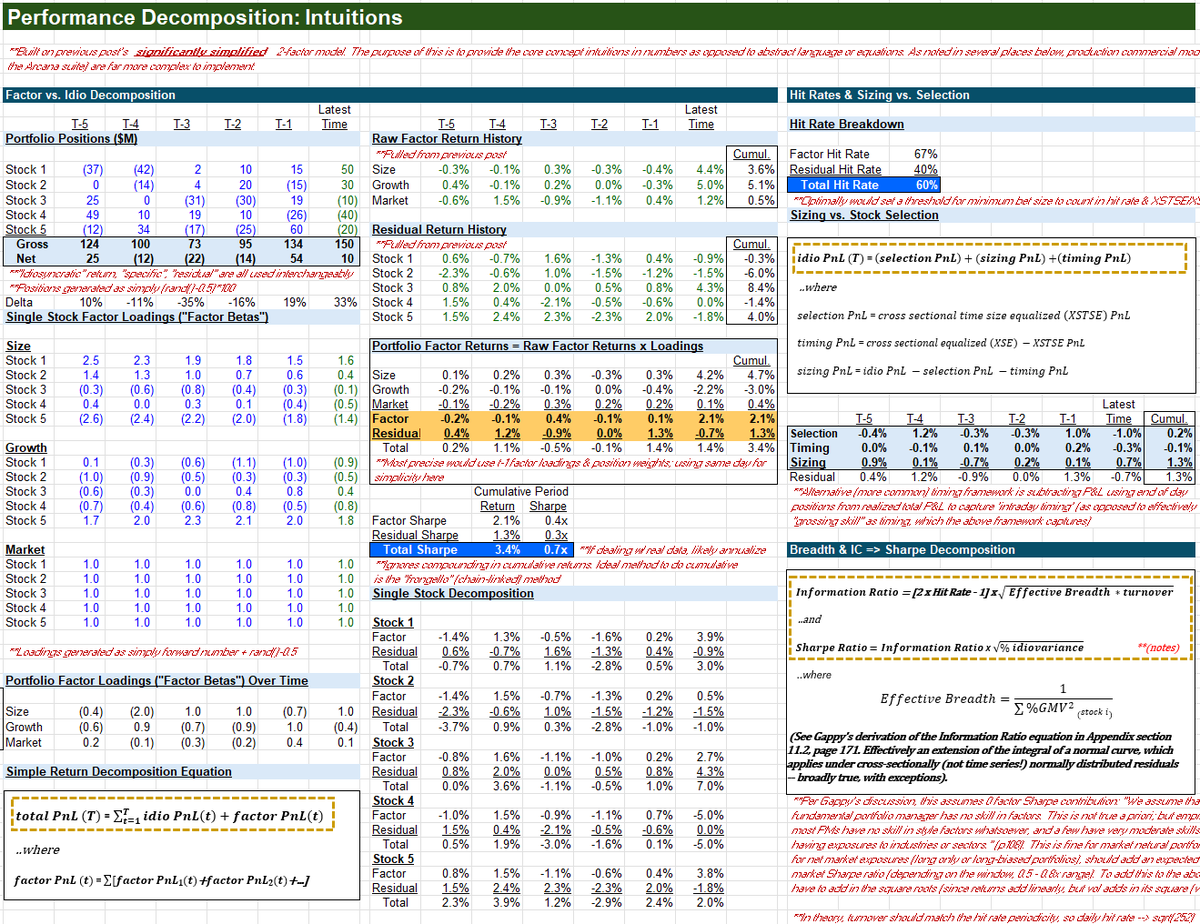Image resolution: width=1200 pixels, height=924 pixels.
Task: Select the 'Stock 4' heading in Single Stock Decomposition
Action: pos(393,800)
